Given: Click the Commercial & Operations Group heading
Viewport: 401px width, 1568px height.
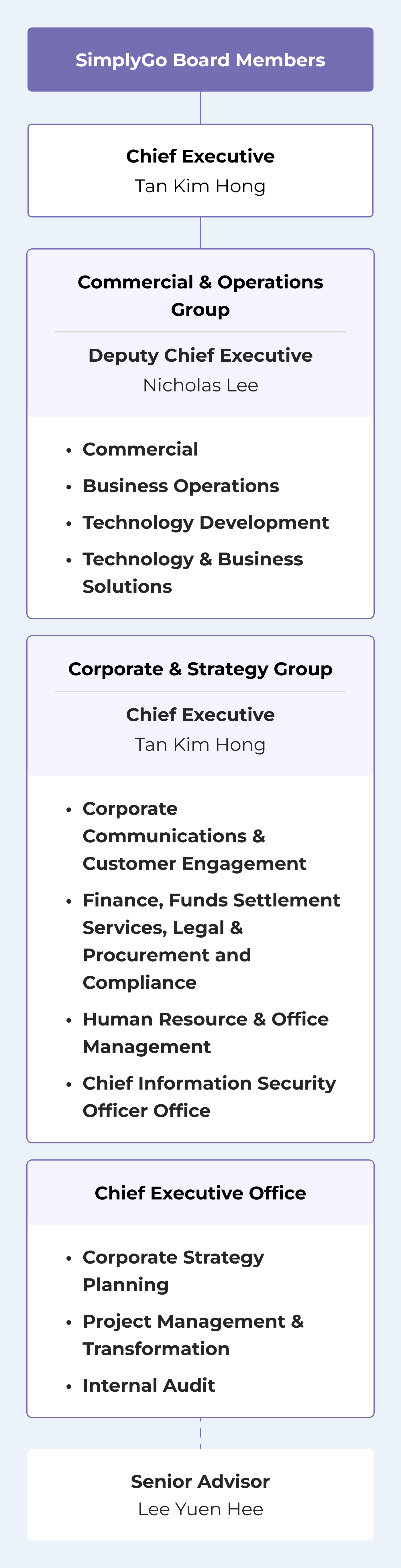Looking at the screenshot, I should [200, 296].
